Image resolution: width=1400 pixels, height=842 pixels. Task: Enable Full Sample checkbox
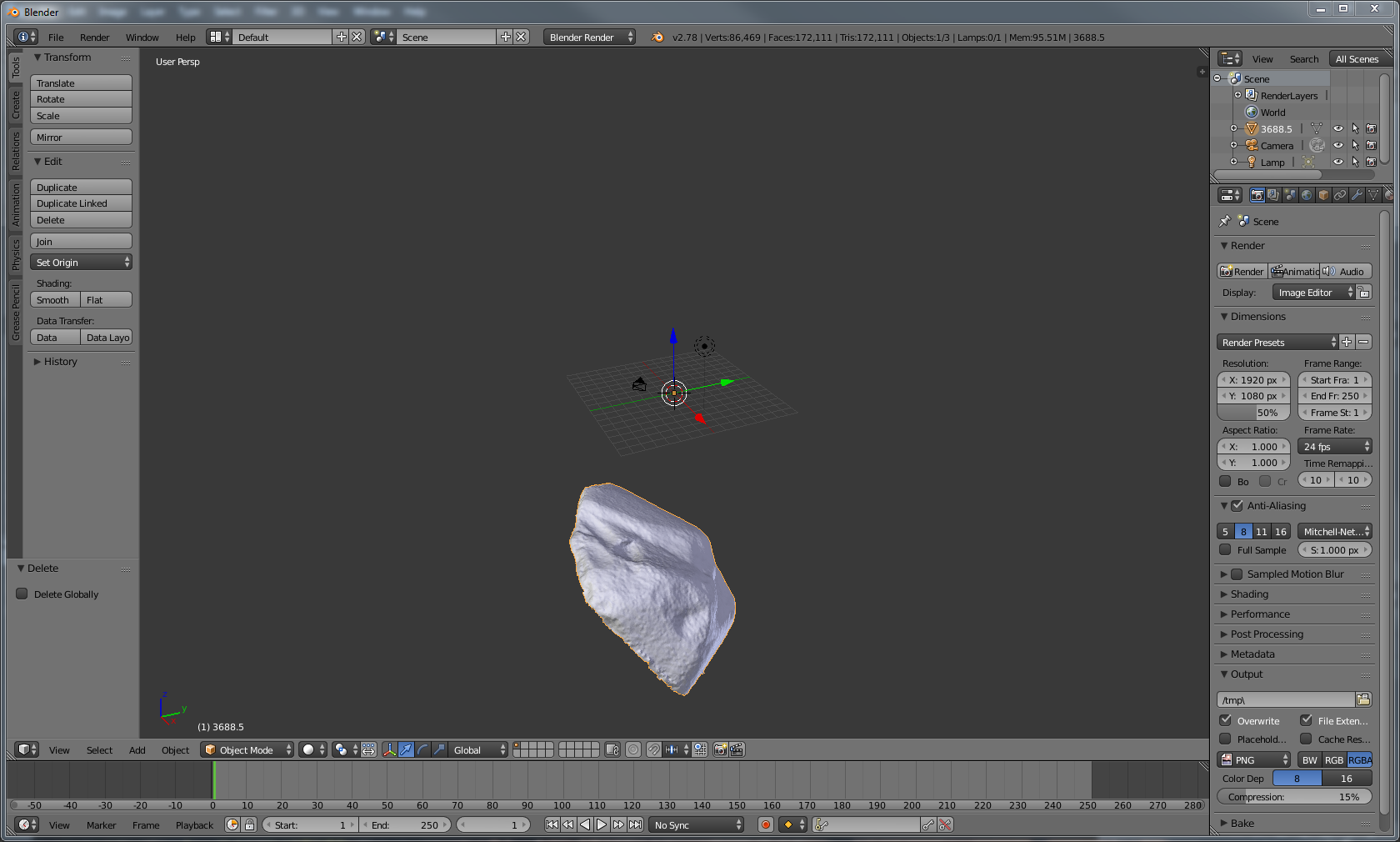[1225, 550]
